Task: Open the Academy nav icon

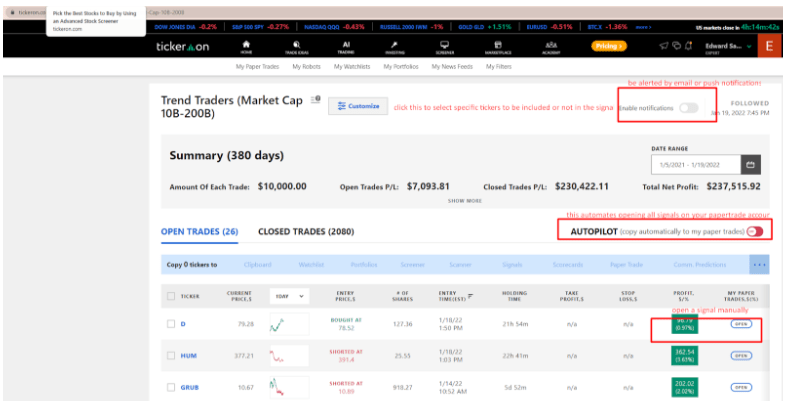Action: [551, 47]
